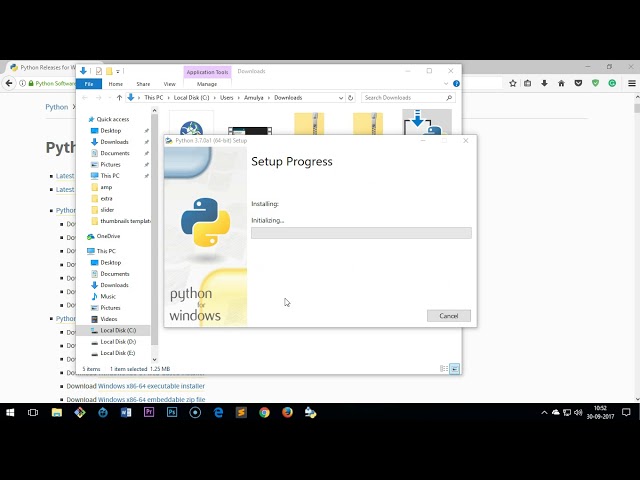Screen dimensions: 640x480
Task: Open pinned Downloads under Quick access
Action: tap(114, 142)
